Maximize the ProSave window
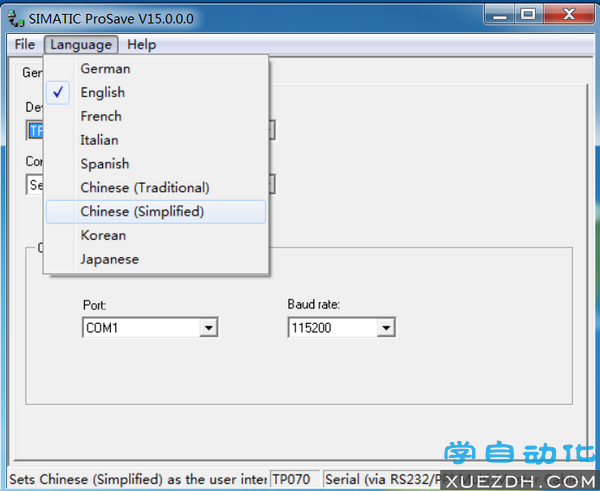The height and width of the screenshot is (491, 600). (x=528, y=15)
